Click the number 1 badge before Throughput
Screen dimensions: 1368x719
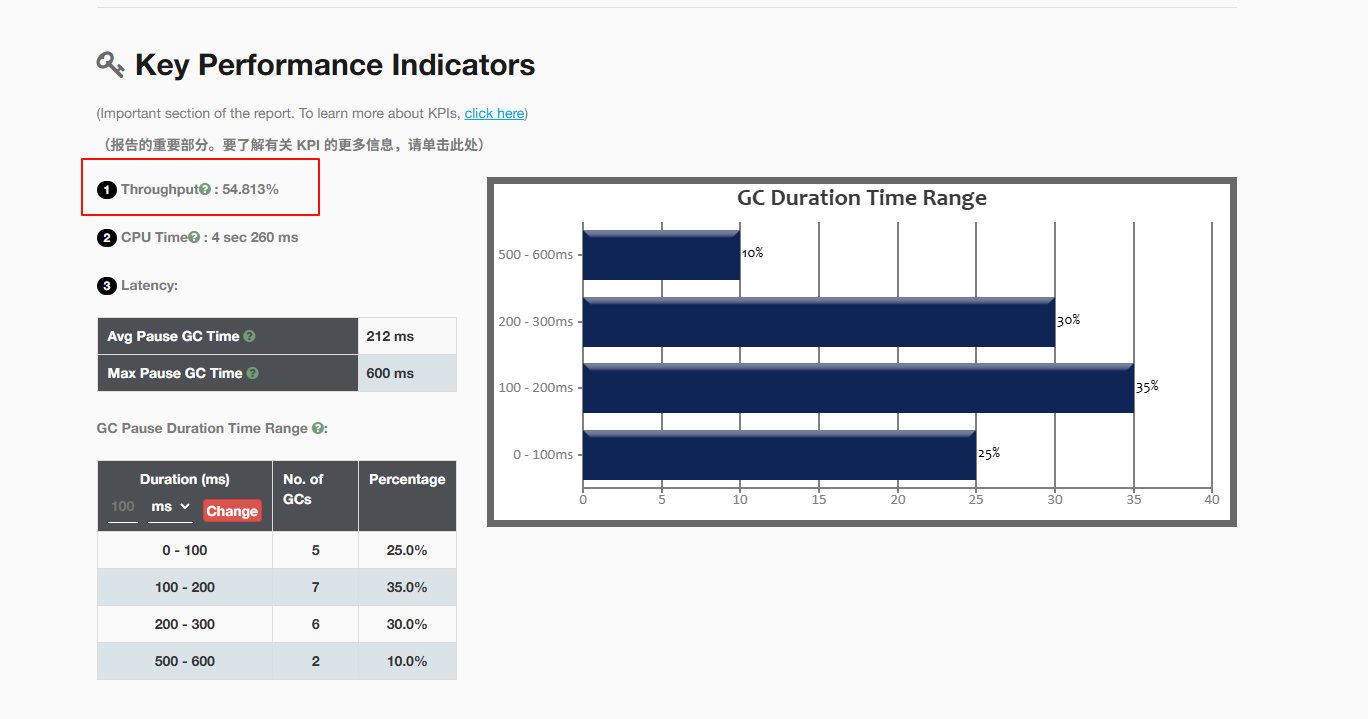coord(106,190)
